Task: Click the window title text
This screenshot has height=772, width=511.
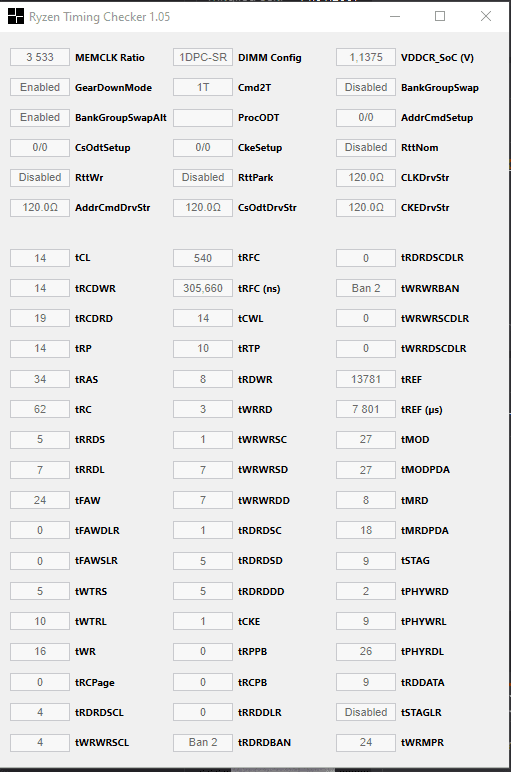Action: (x=99, y=17)
